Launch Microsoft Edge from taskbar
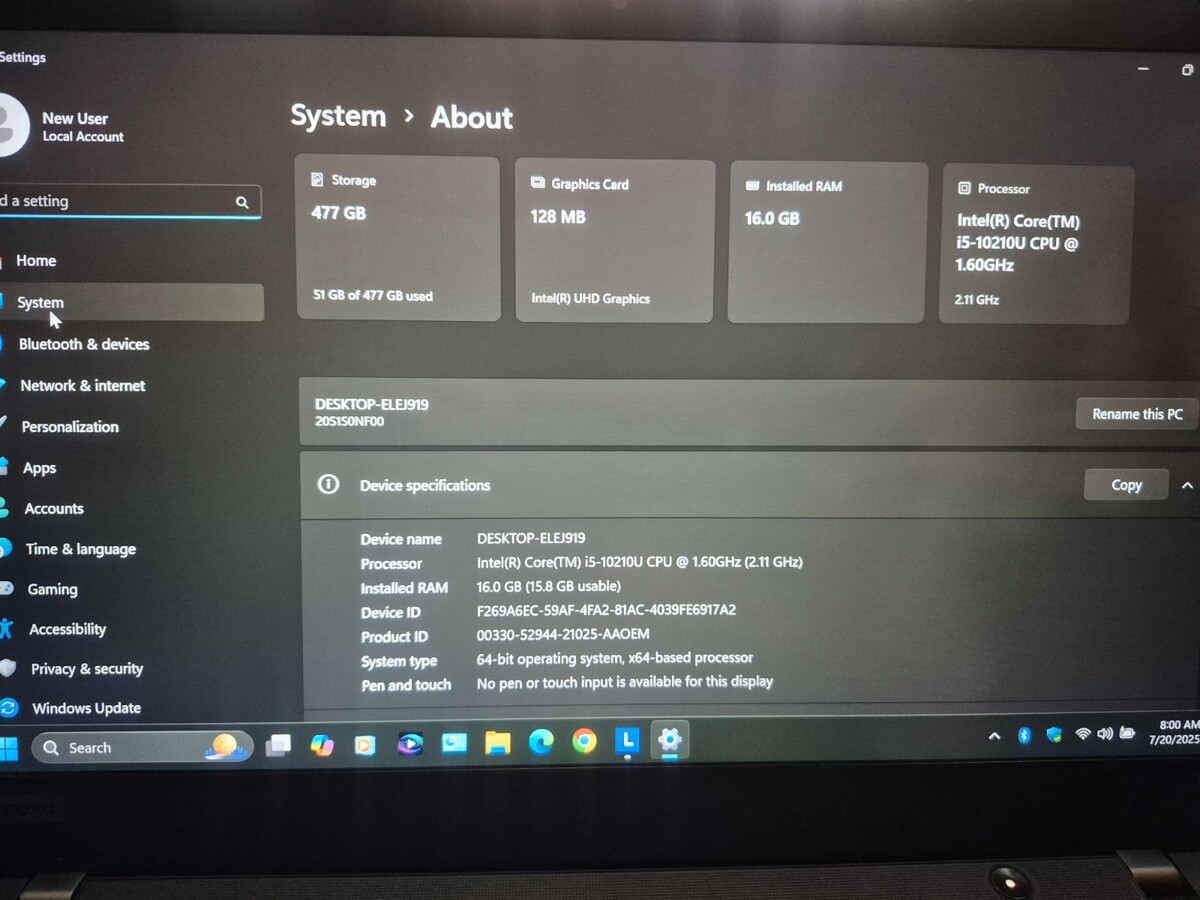Viewport: 1200px width, 900px height. click(541, 741)
